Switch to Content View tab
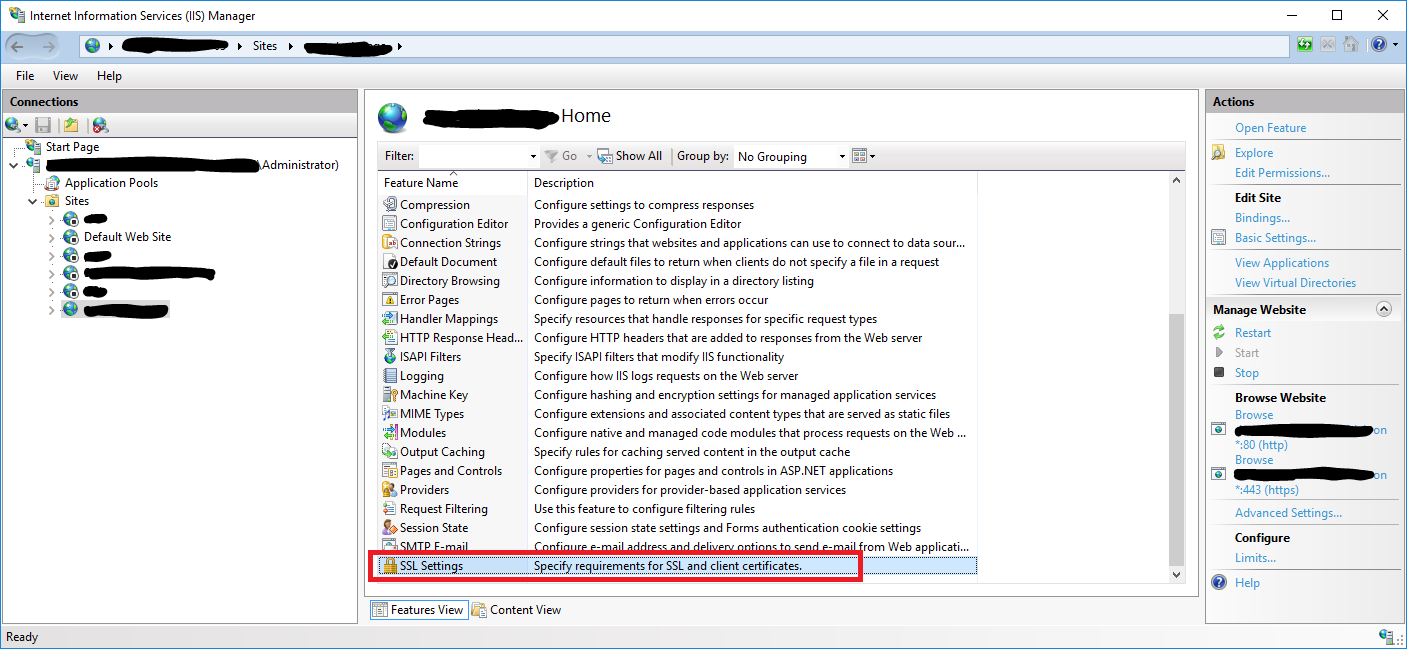Viewport: 1407px width, 649px height. (x=516, y=610)
